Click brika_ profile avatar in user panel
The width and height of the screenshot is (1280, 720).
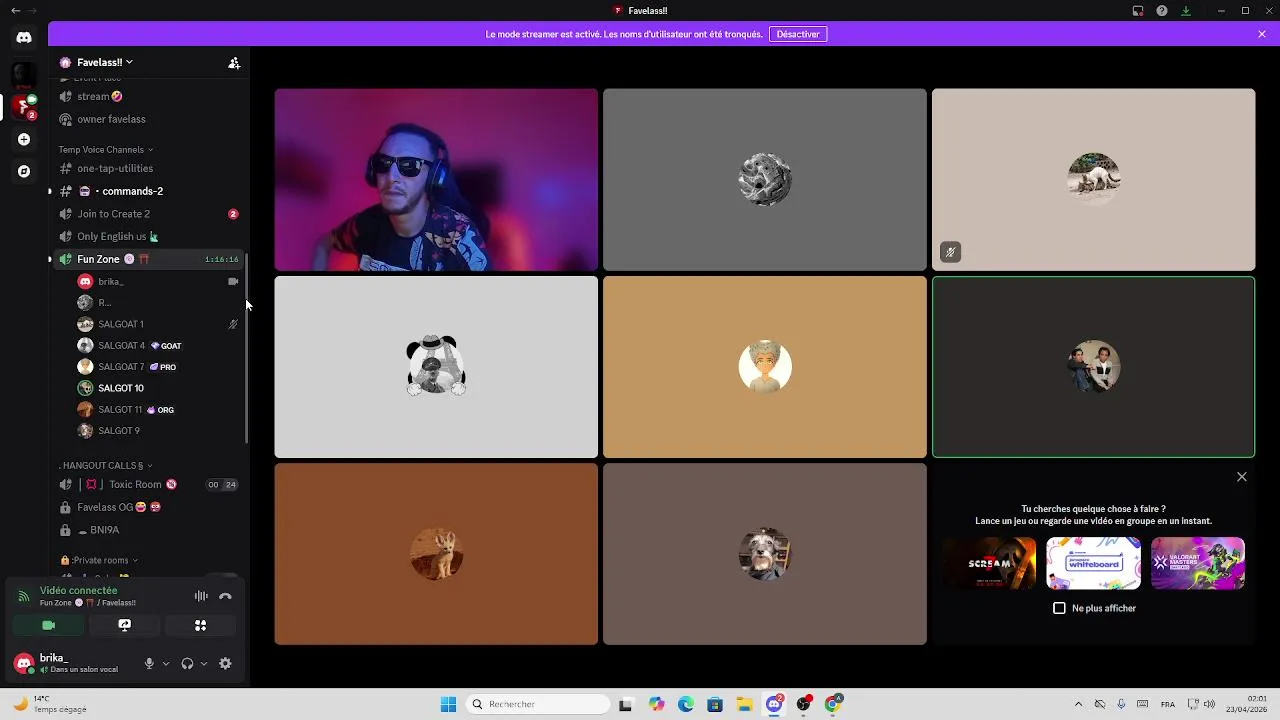24,663
